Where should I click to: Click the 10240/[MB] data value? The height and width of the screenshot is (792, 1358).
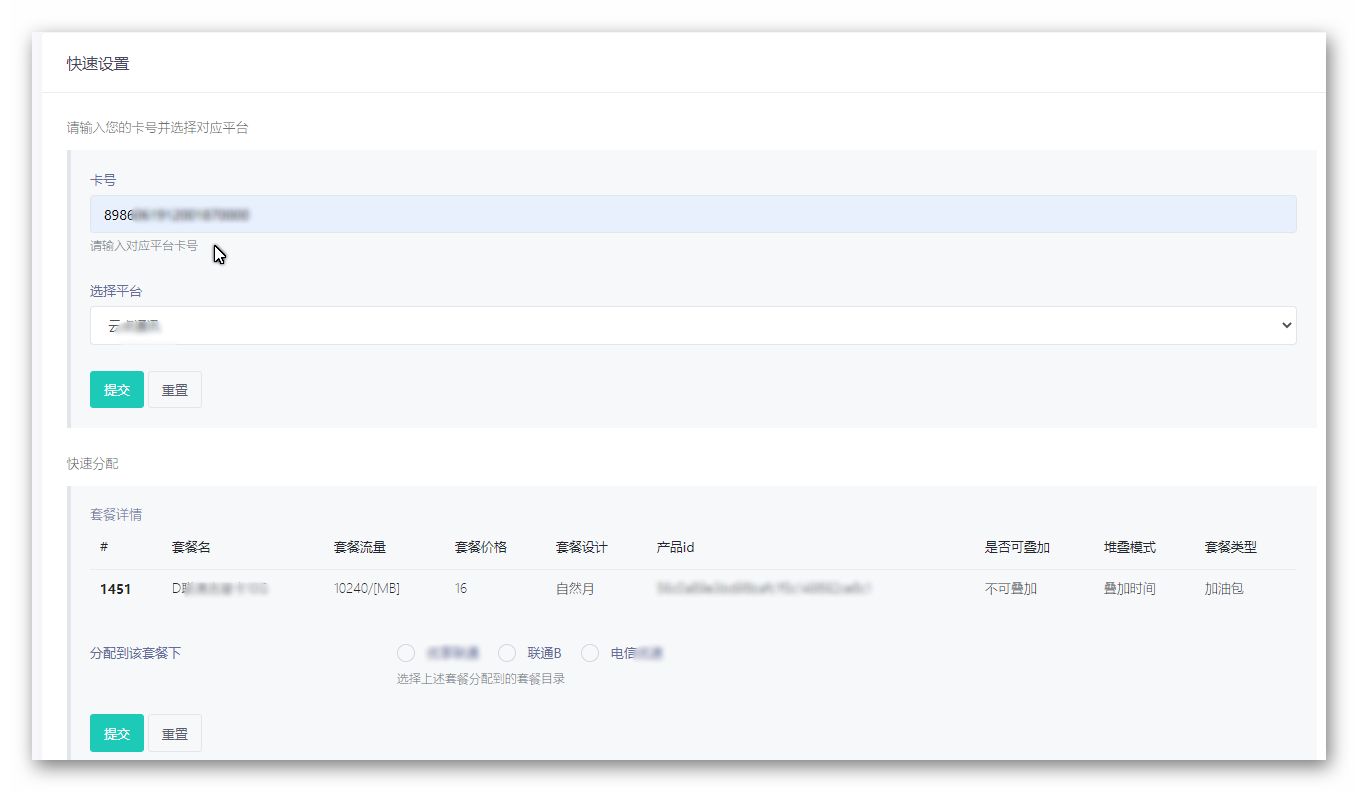point(366,589)
